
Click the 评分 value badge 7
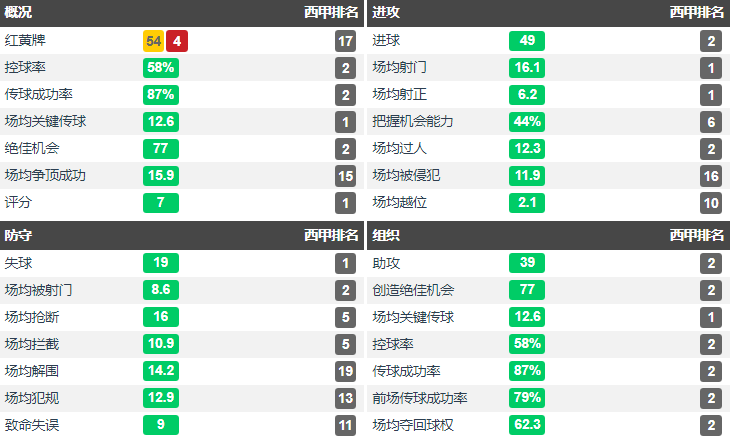point(161,203)
